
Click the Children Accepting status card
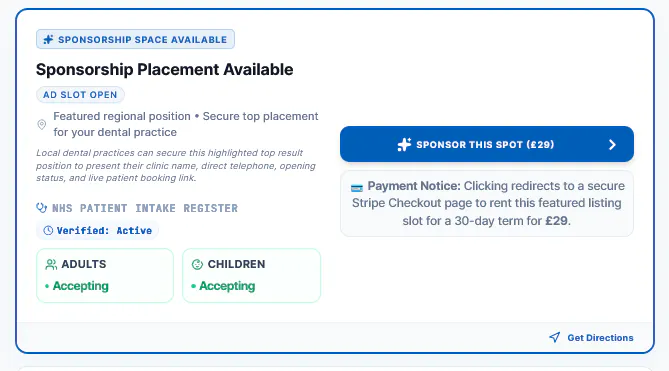(252, 275)
